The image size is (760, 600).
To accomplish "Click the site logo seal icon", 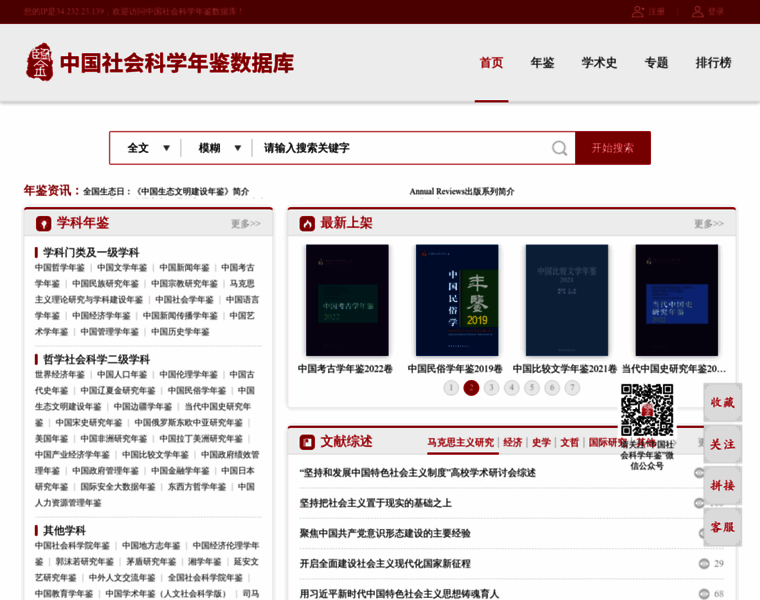I will pyautogui.click(x=39, y=62).
